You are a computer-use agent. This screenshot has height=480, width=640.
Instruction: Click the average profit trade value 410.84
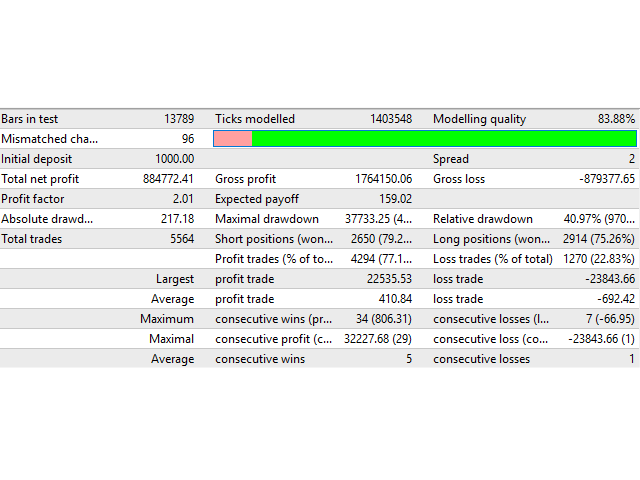pos(395,299)
